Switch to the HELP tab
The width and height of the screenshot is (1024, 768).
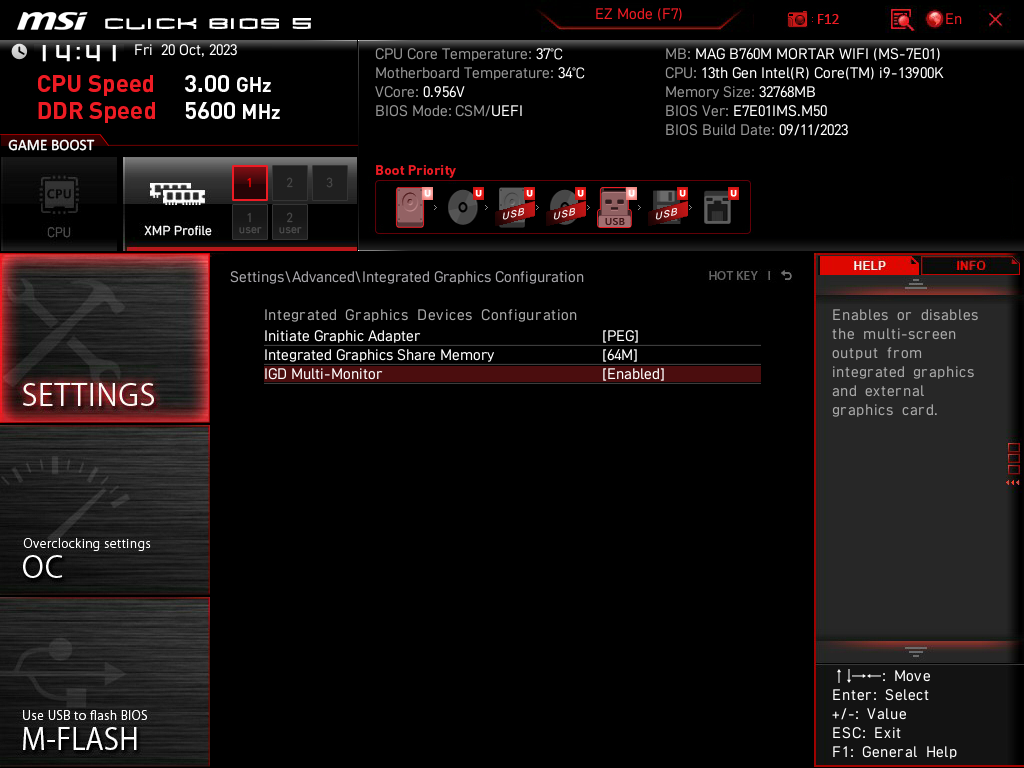coord(869,265)
